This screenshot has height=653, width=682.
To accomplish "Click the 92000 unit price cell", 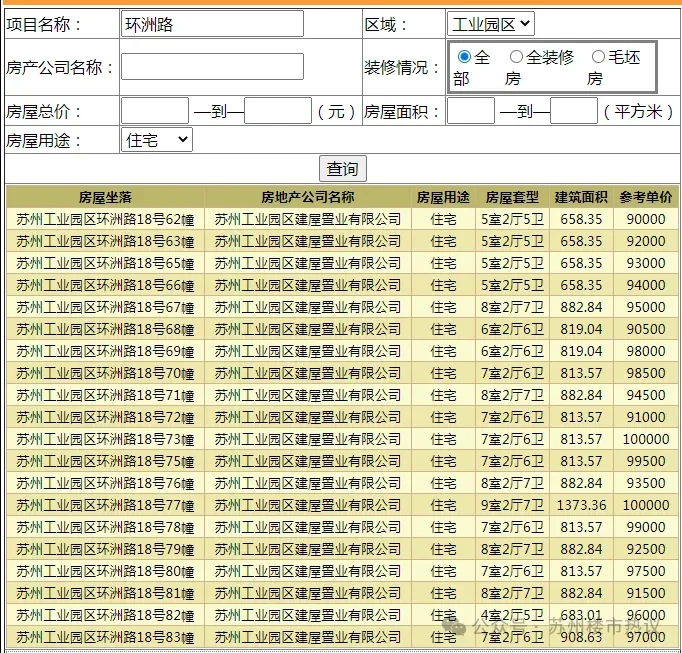I will tap(646, 241).
